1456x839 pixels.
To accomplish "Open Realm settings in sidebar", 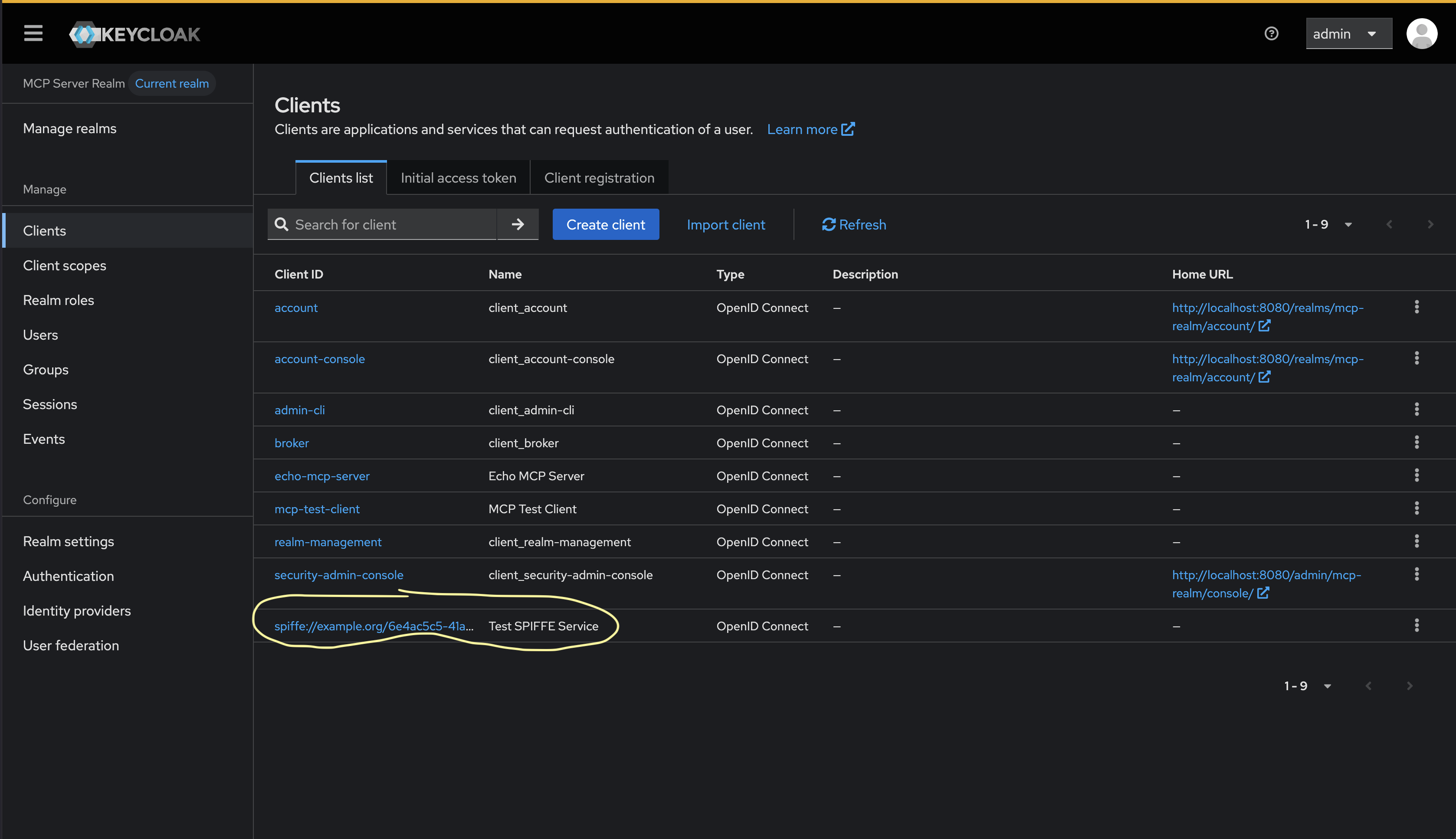I will (128, 541).
